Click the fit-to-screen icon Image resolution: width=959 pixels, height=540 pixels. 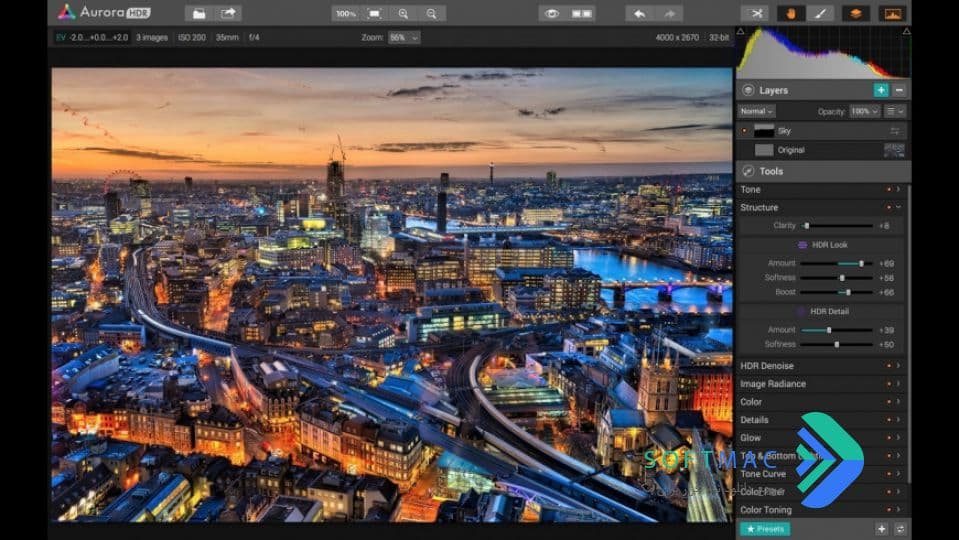[374, 13]
